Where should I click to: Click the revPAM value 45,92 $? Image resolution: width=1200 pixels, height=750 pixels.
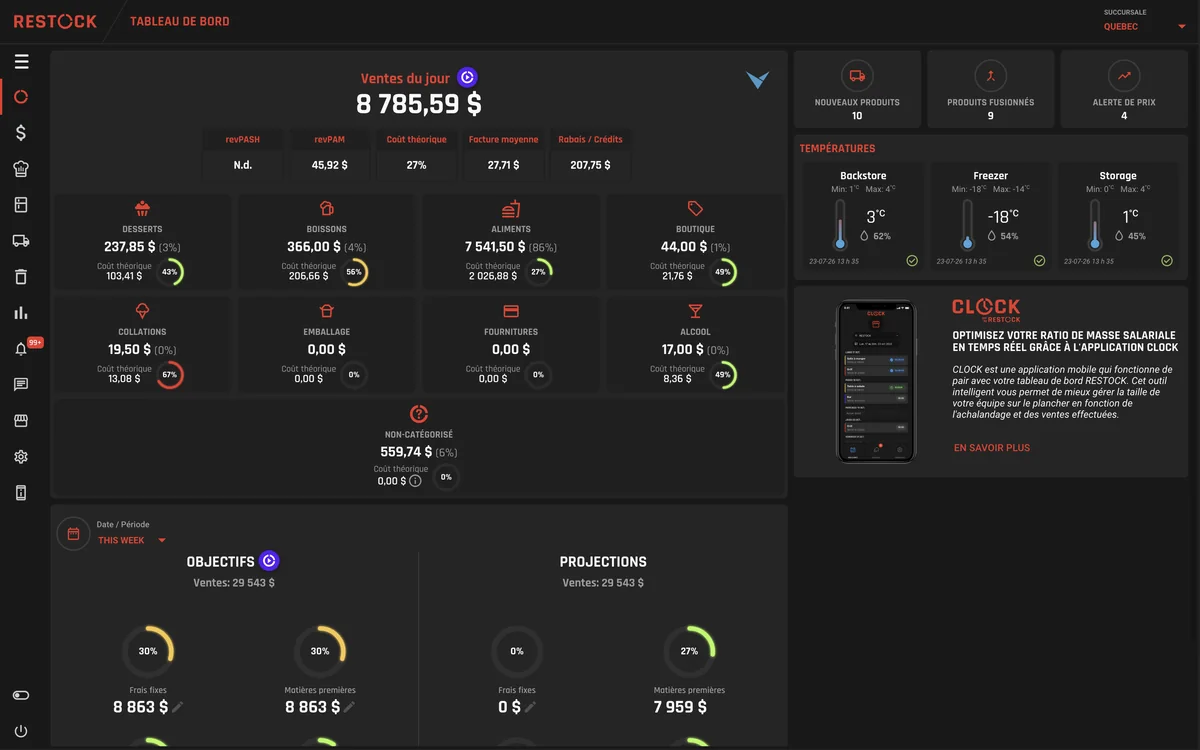pos(330,165)
